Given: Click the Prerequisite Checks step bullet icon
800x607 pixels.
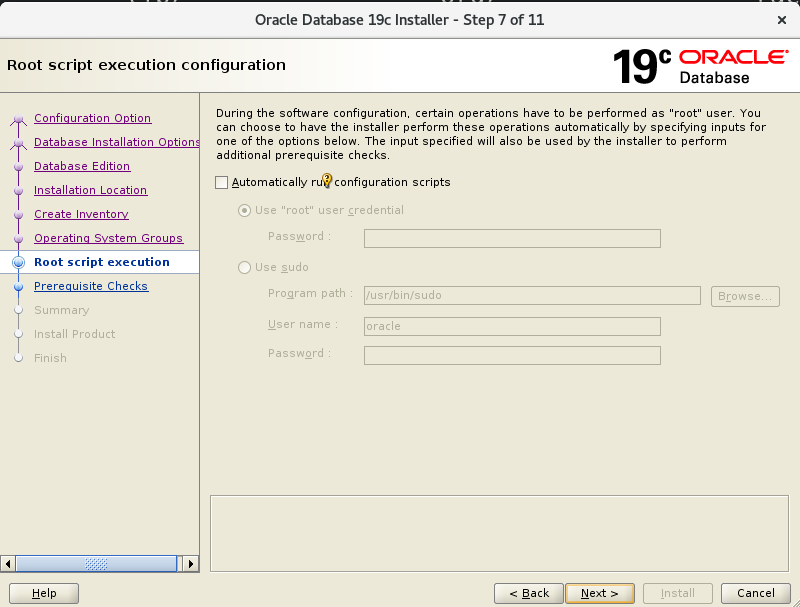Looking at the screenshot, I should pyautogui.click(x=18, y=286).
